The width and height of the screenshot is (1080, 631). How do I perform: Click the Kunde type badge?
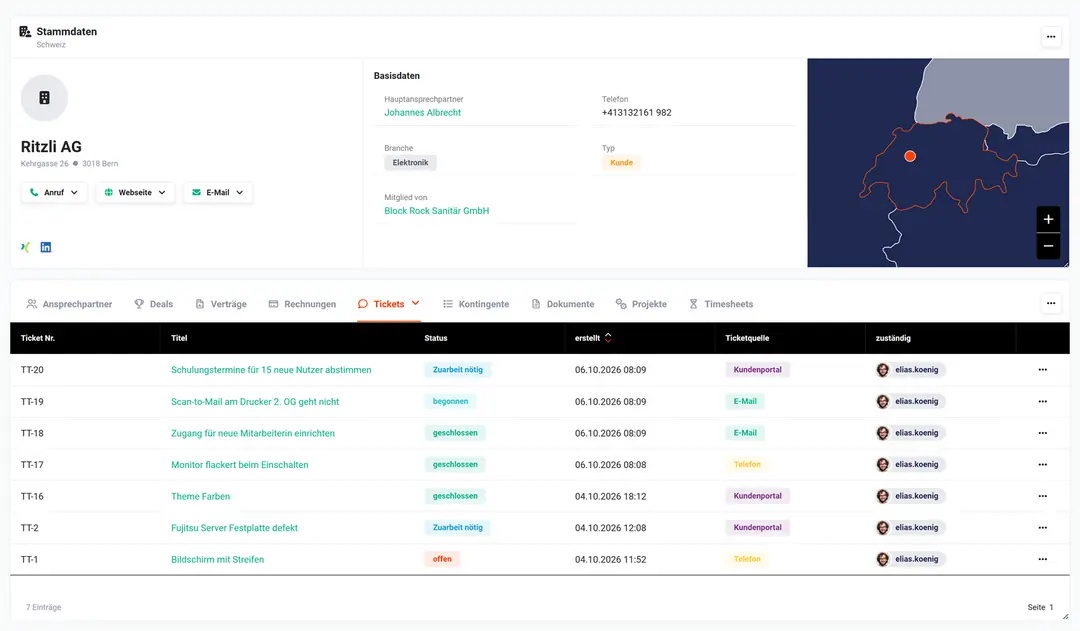[x=621, y=163]
